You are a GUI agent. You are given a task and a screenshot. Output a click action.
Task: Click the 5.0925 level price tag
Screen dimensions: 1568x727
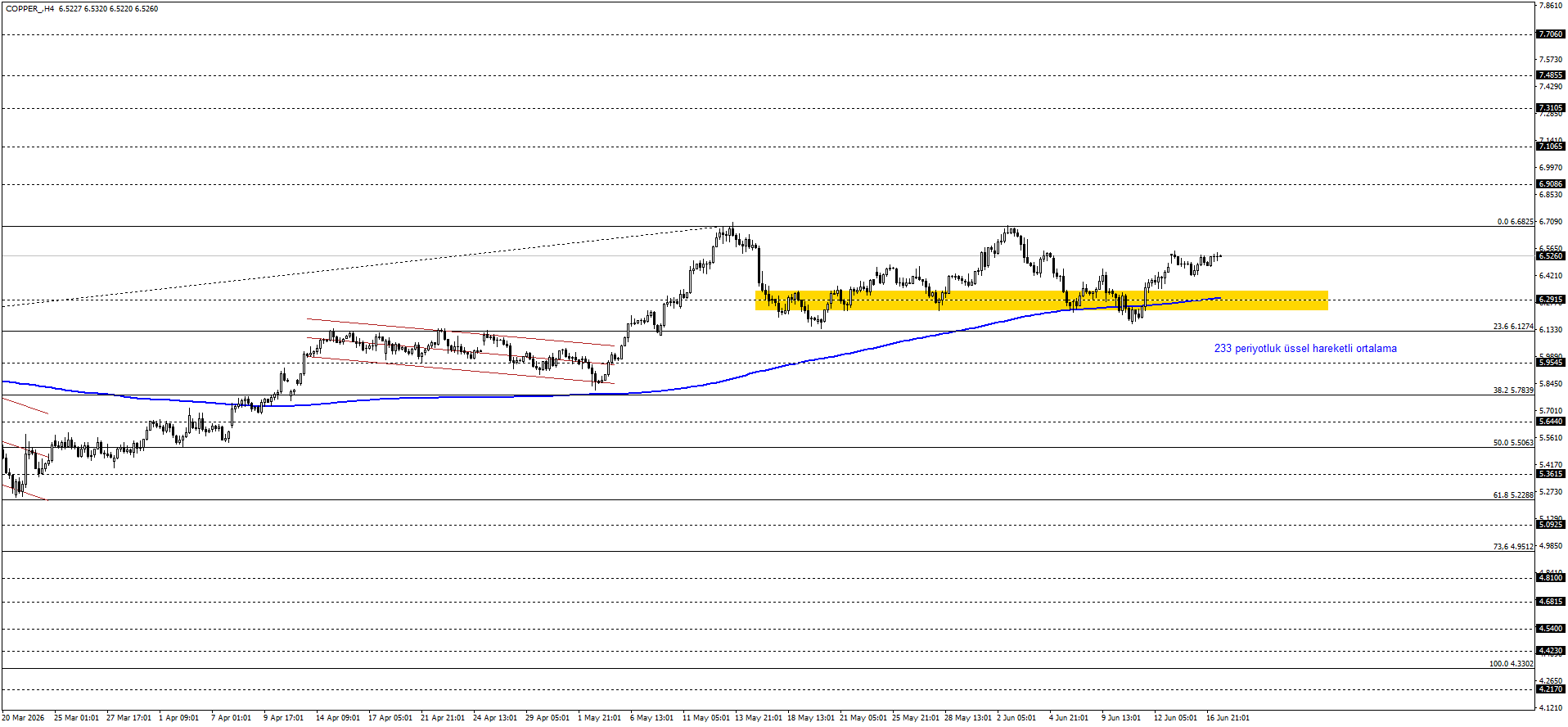coord(1551,525)
